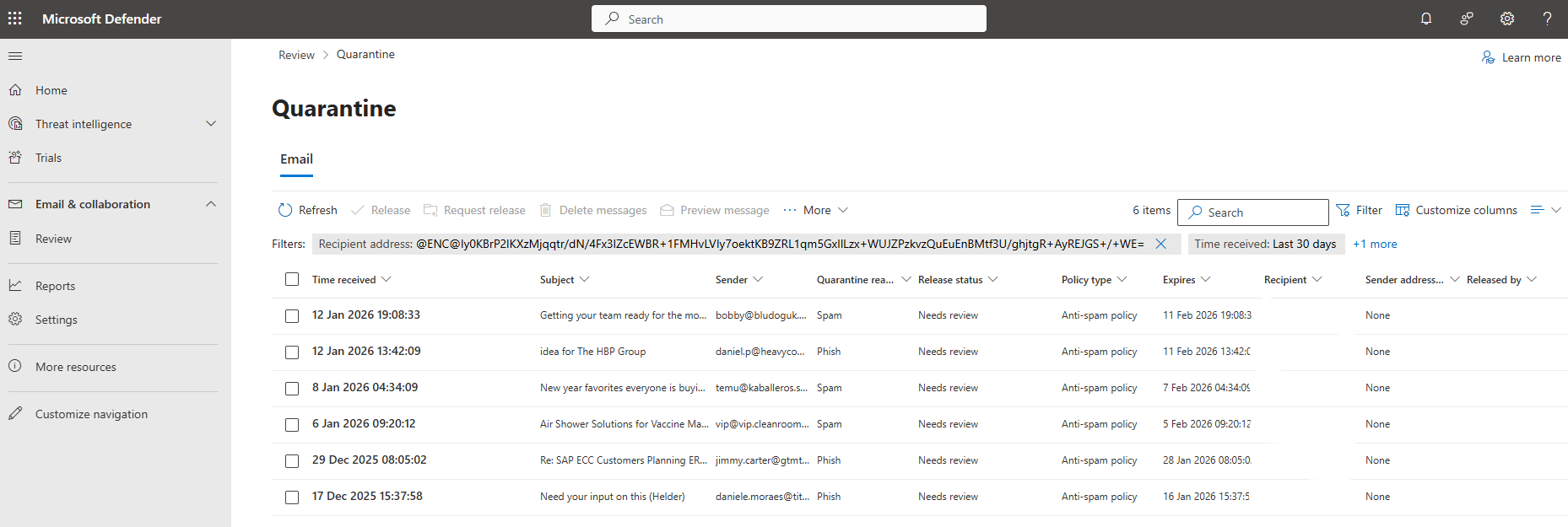Toggle the select-all checkbox in header row
The height and width of the screenshot is (527, 1568).
click(x=292, y=279)
